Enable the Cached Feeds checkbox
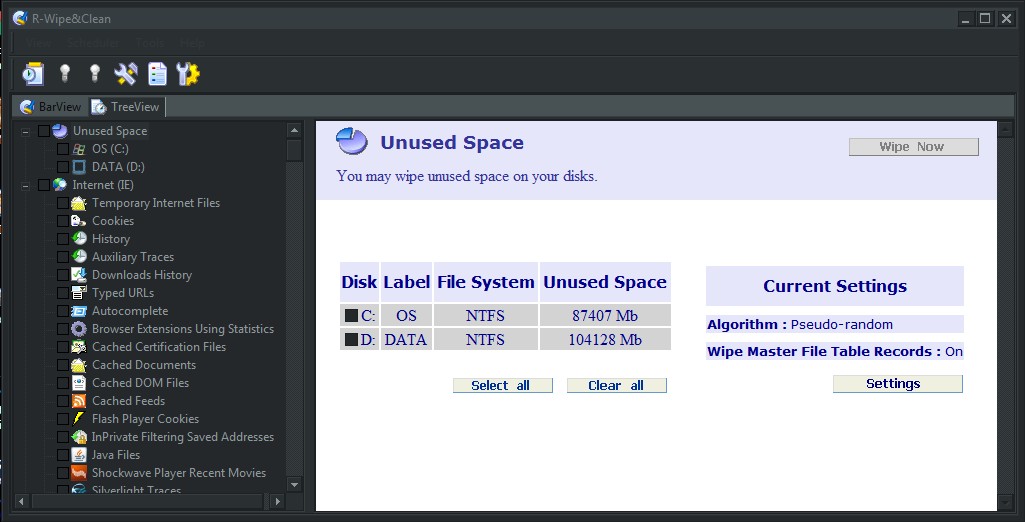Image resolution: width=1025 pixels, height=522 pixels. (x=63, y=401)
